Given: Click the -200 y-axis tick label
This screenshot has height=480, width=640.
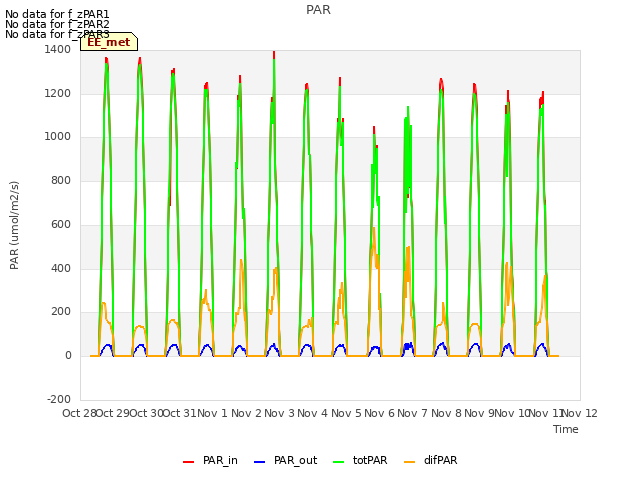Looking at the screenshot, I should coord(59,399).
